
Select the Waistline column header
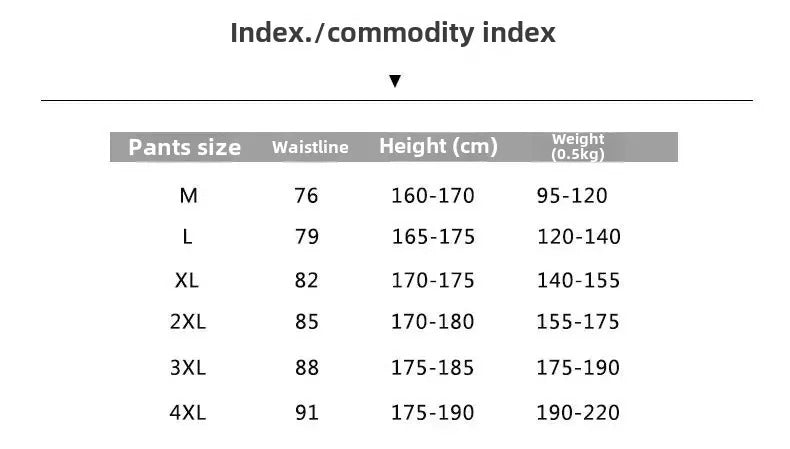310,147
